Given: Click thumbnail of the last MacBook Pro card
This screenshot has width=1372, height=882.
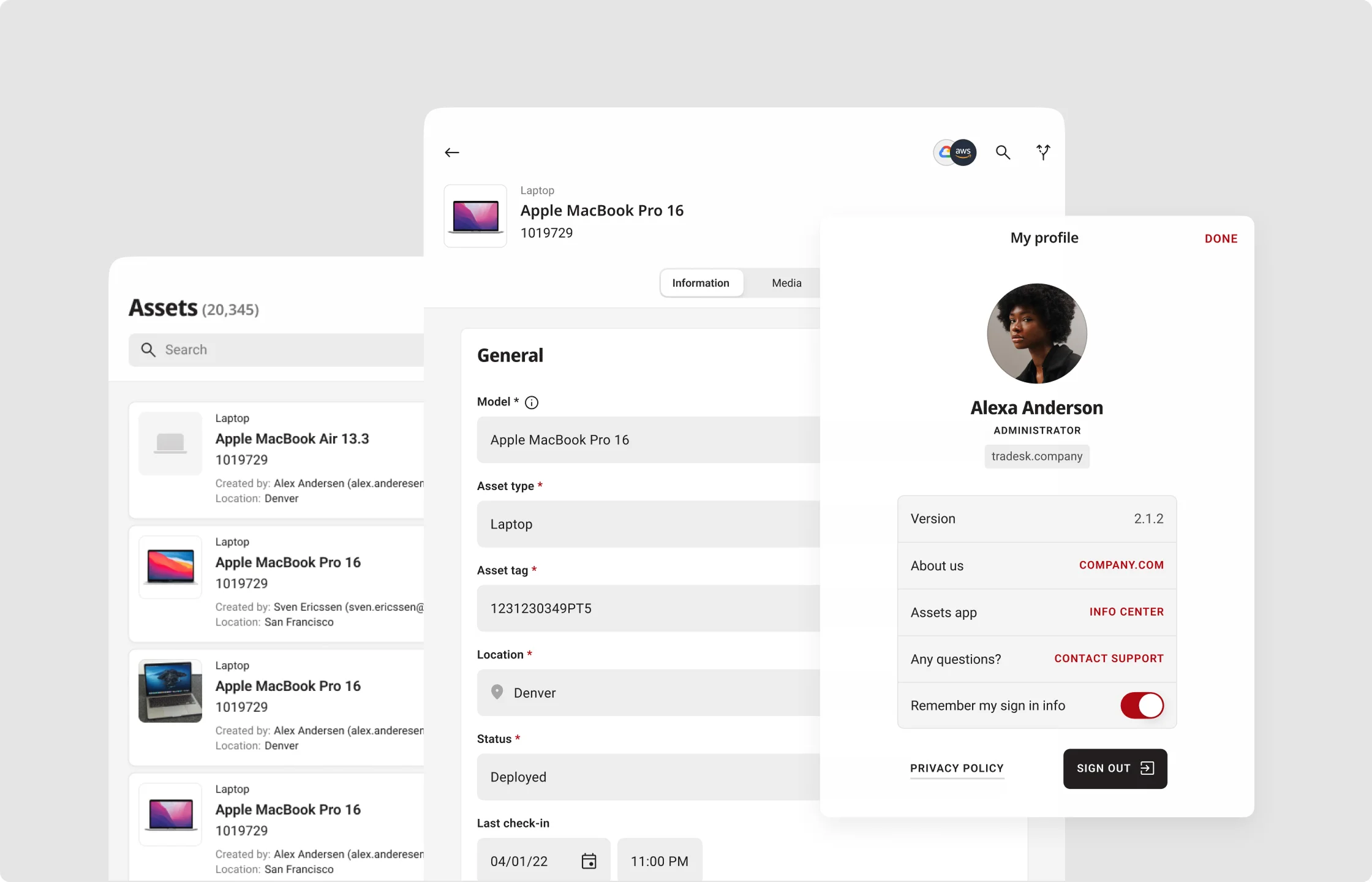Looking at the screenshot, I should 170,815.
